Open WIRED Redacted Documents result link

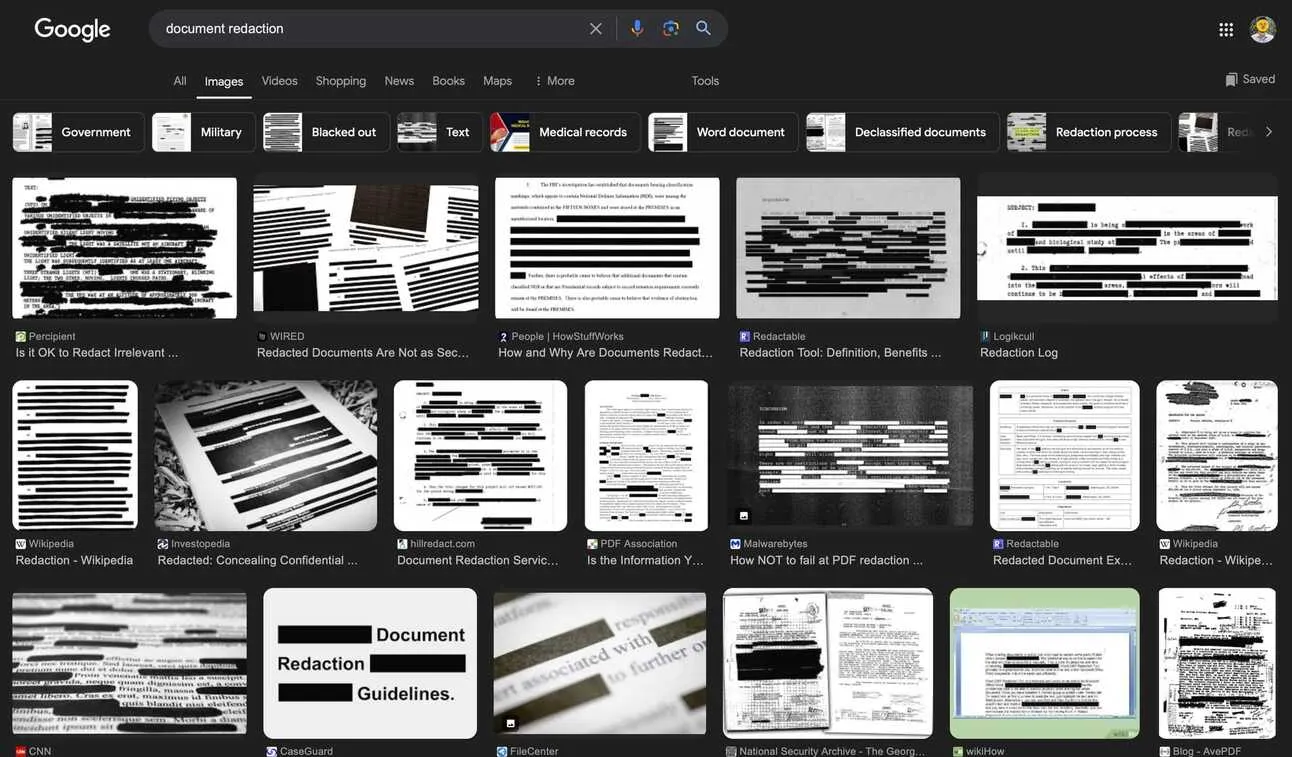(362, 353)
